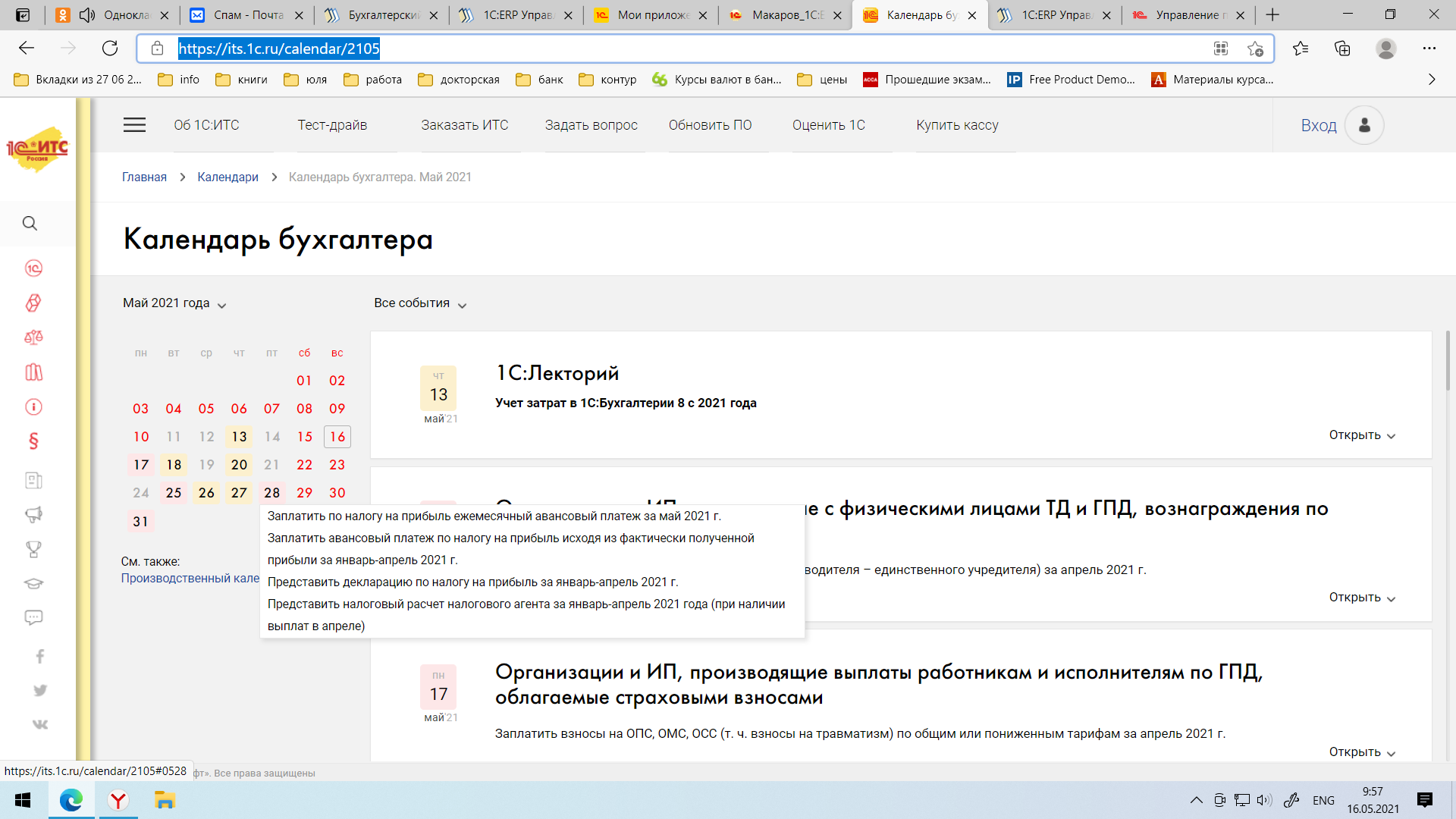This screenshot has width=1456, height=819.
Task: Click the notifications/bell icon in sidebar
Action: (36, 516)
